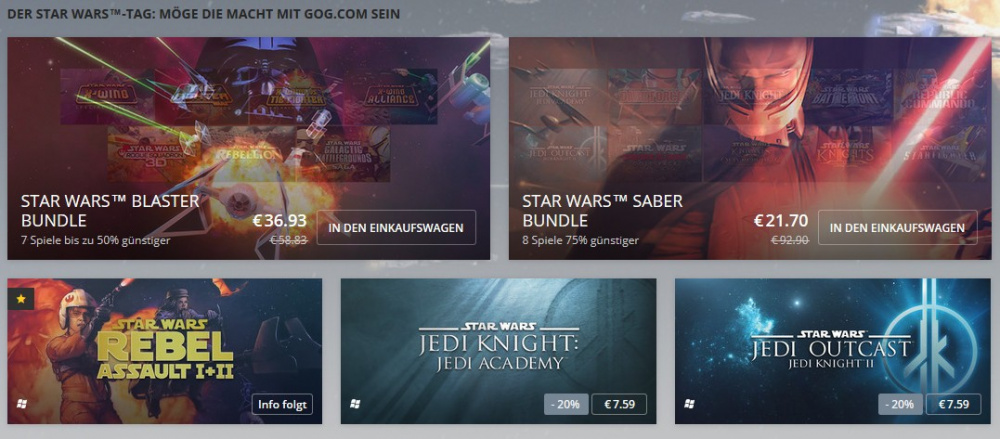Click Windows icon on Jedi Academy card
Screen dimensions: 1000x439
(x=355, y=404)
